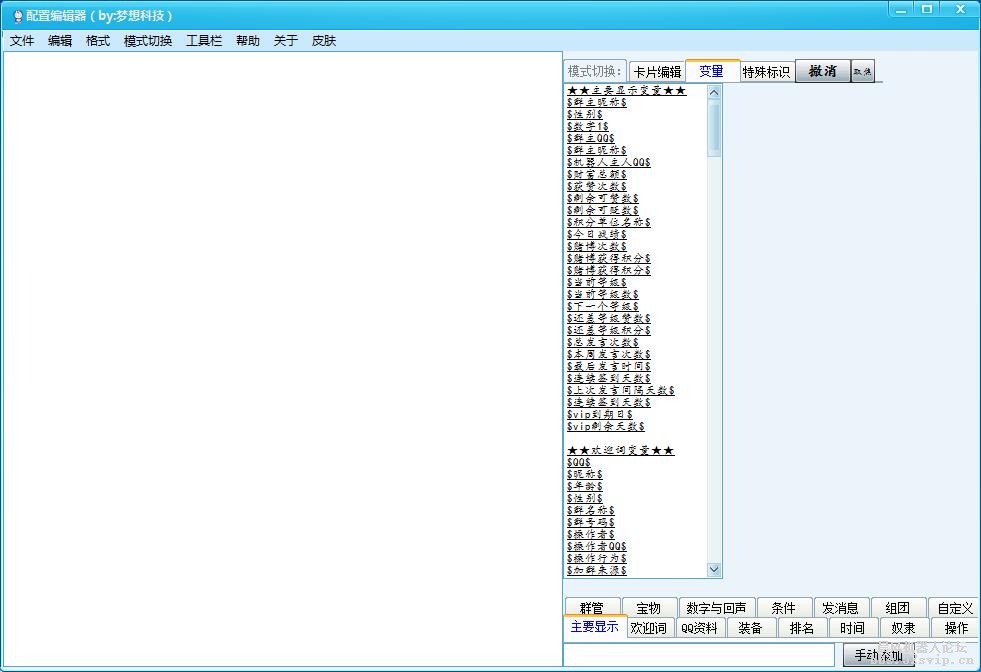Viewport: 981px width, 672px height.
Task: Open the 模式切换 menu
Action: point(148,41)
